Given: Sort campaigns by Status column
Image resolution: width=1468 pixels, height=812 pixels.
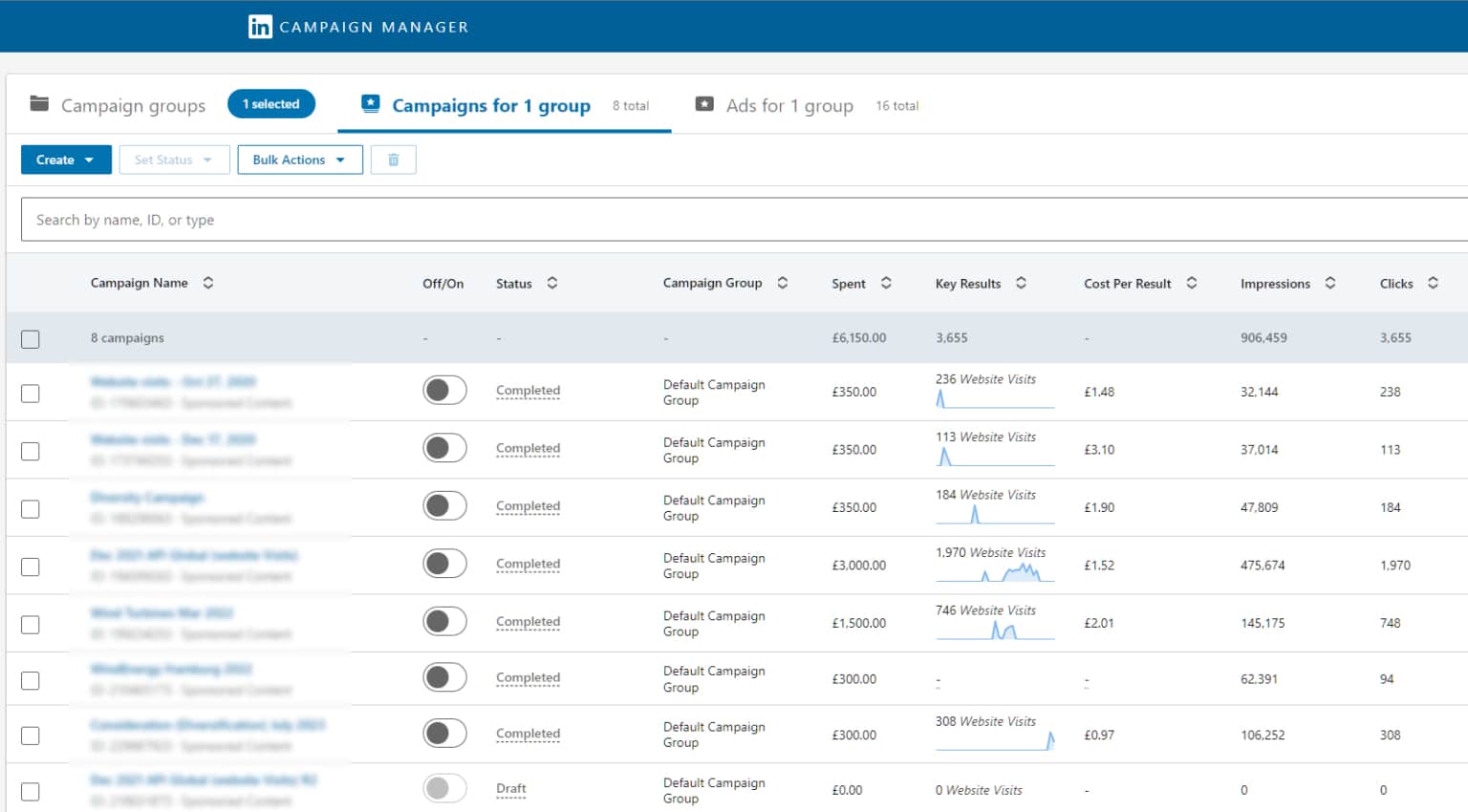Looking at the screenshot, I should [x=552, y=283].
